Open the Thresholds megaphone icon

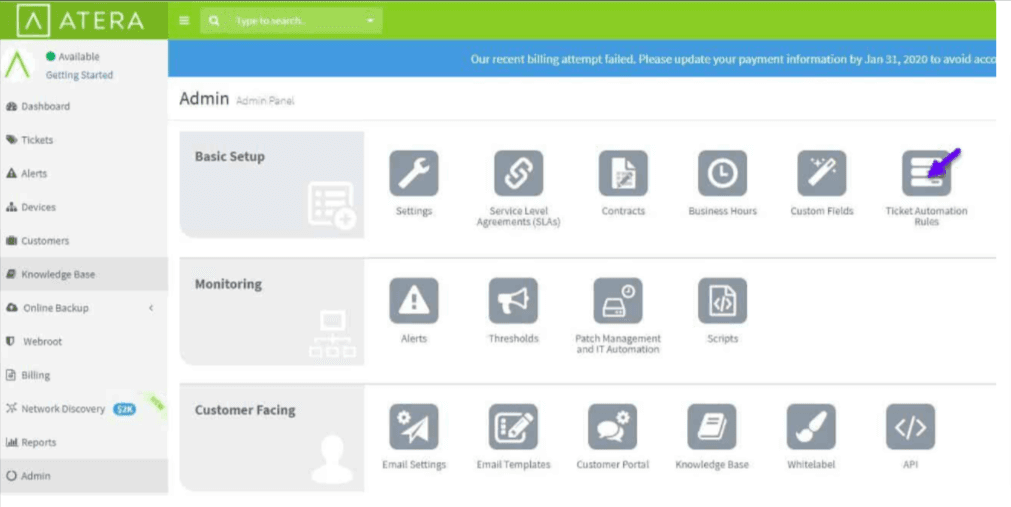[x=513, y=301]
